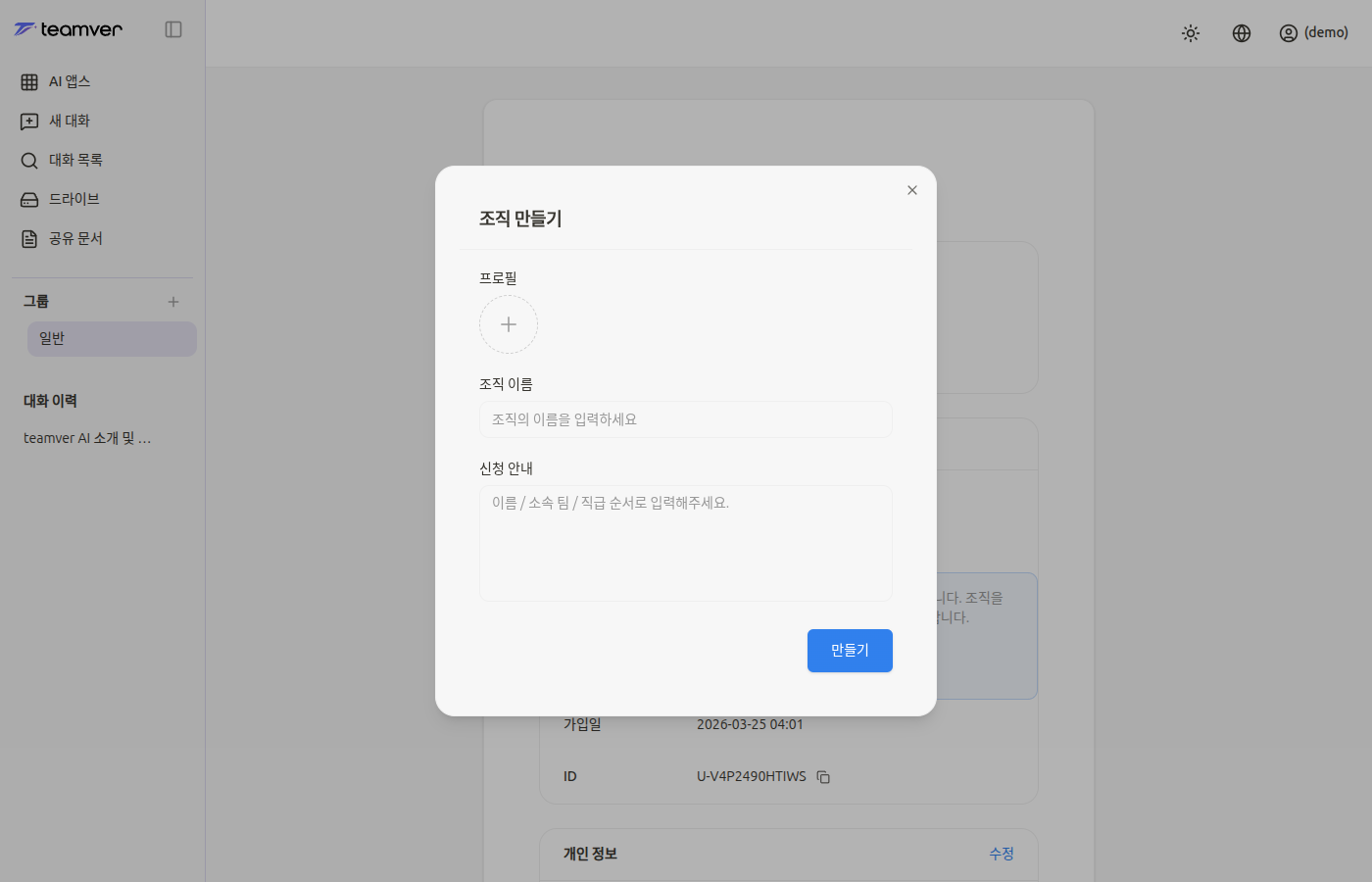This screenshot has height=882, width=1372.
Task: Click 수정 link in 개인 정보
Action: pyautogui.click(x=1001, y=854)
